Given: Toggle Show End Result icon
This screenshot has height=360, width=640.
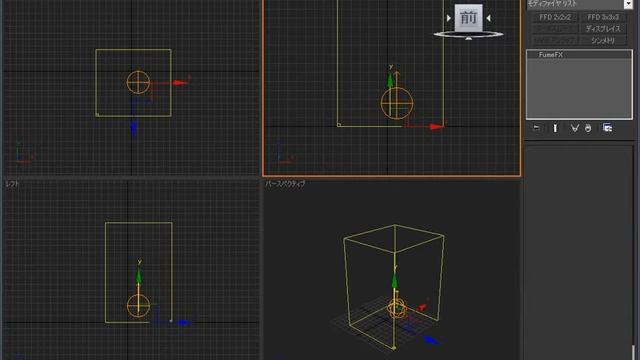Looking at the screenshot, I should click(x=555, y=128).
